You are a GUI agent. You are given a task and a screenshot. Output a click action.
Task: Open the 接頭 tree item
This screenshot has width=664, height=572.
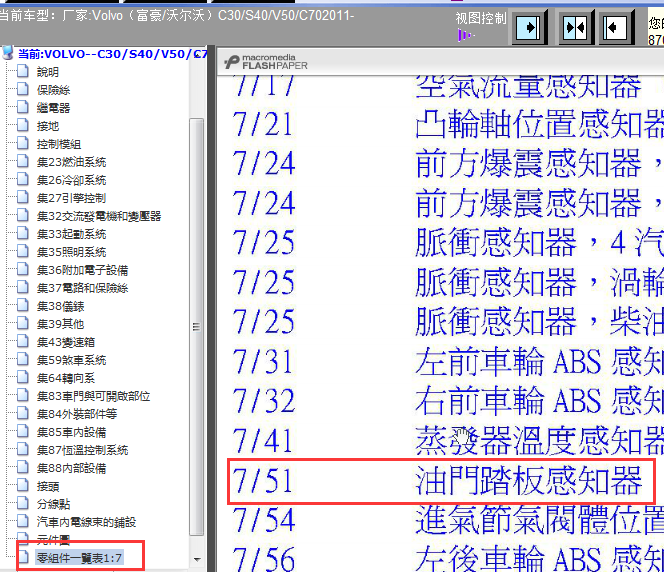point(47,486)
